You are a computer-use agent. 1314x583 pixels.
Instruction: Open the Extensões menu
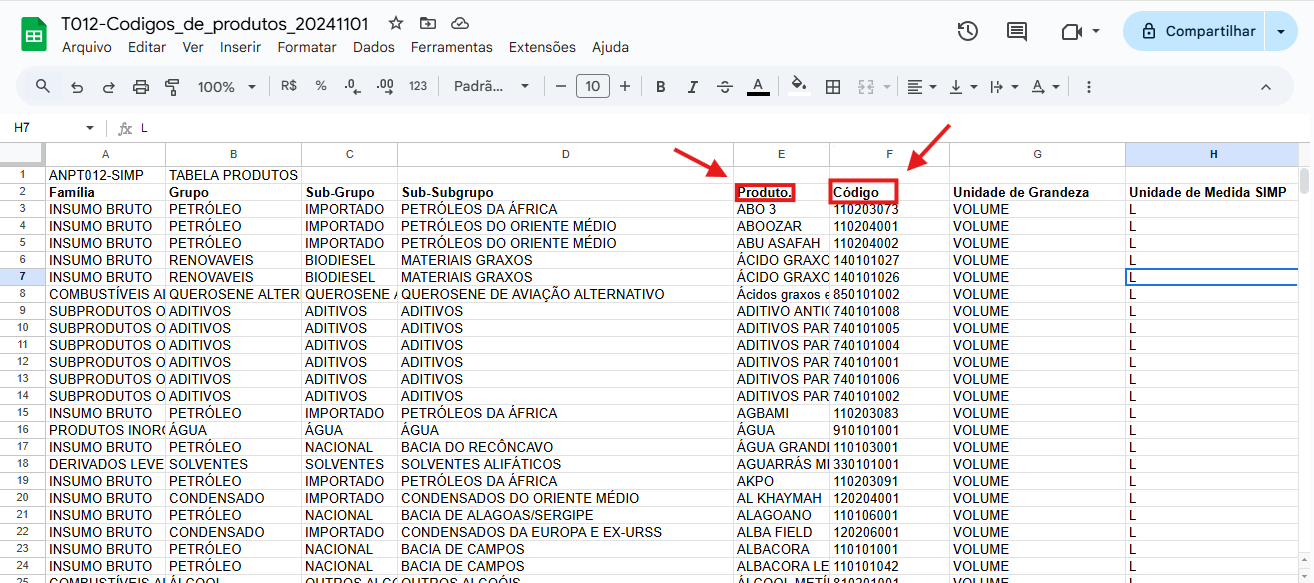(542, 47)
